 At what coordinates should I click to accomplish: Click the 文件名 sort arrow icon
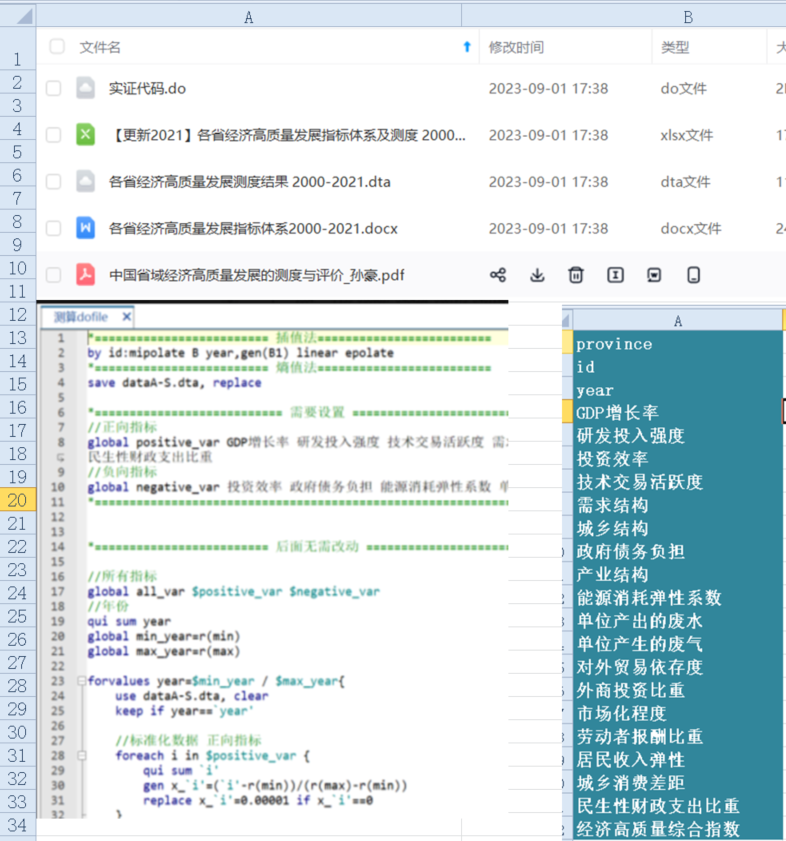[x=466, y=47]
